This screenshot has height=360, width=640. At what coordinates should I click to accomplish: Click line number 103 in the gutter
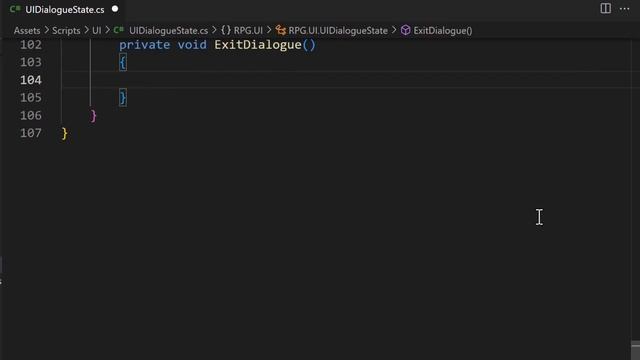tap(31, 62)
